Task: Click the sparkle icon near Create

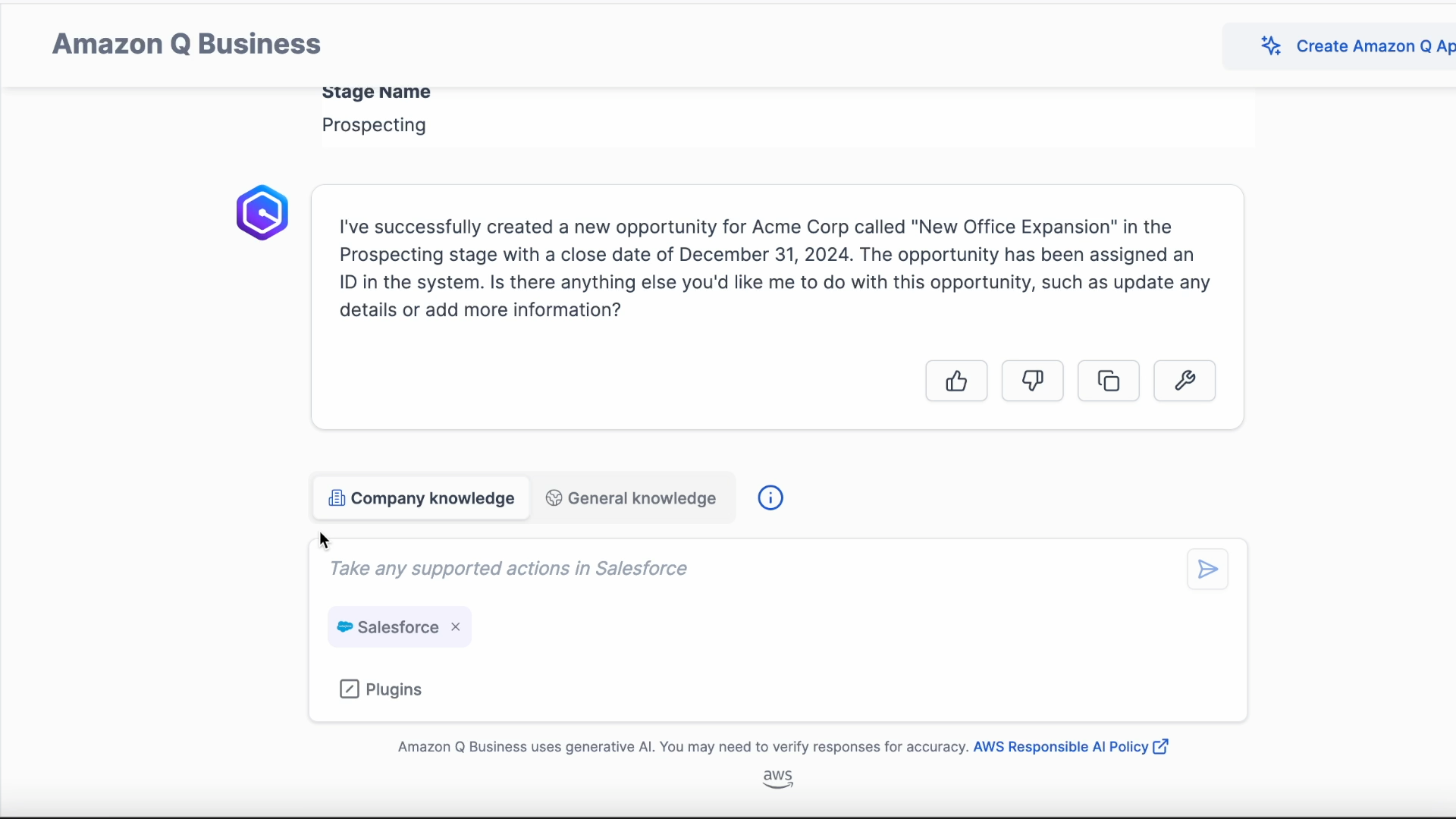Action: tap(1271, 46)
